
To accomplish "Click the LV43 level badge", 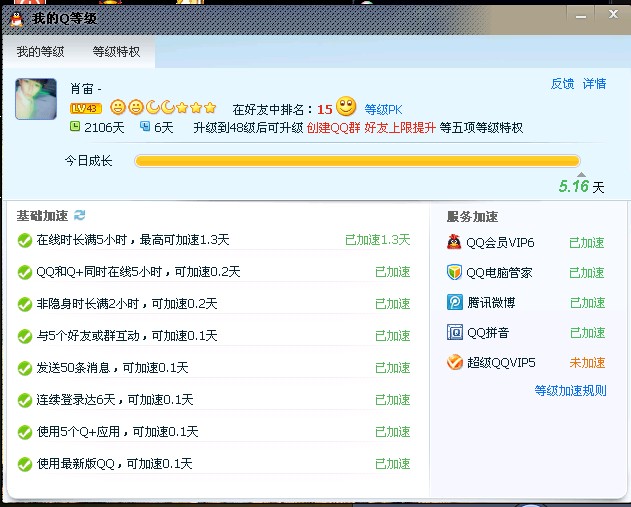I will pos(85,108).
